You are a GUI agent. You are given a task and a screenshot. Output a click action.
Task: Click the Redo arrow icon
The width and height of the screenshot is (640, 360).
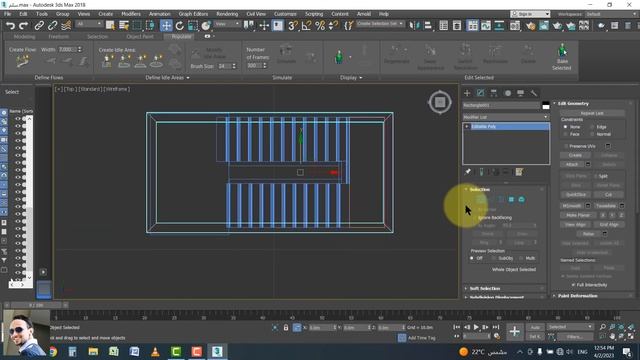24,26
